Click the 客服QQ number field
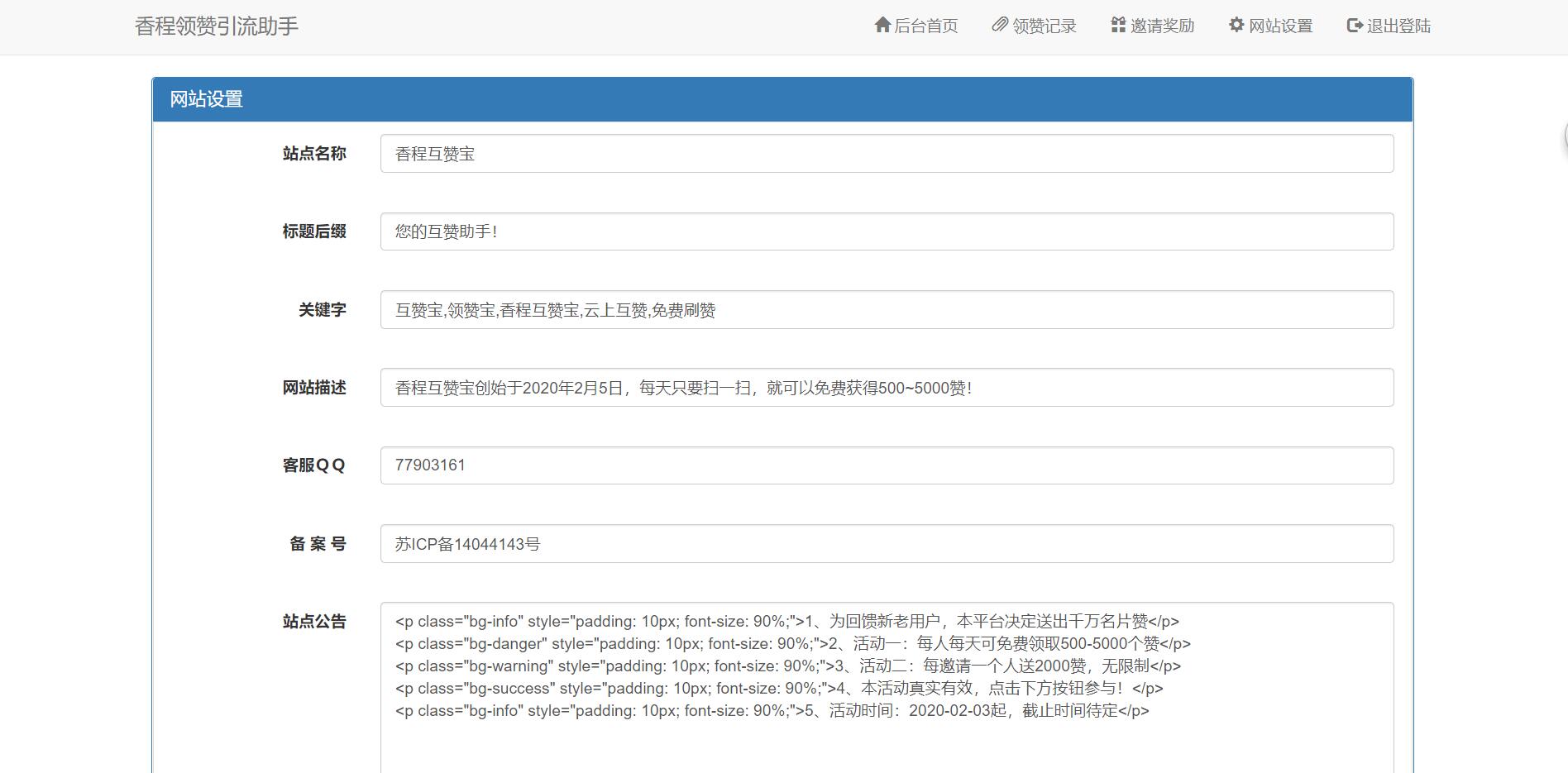The height and width of the screenshot is (773, 1568). point(885,465)
